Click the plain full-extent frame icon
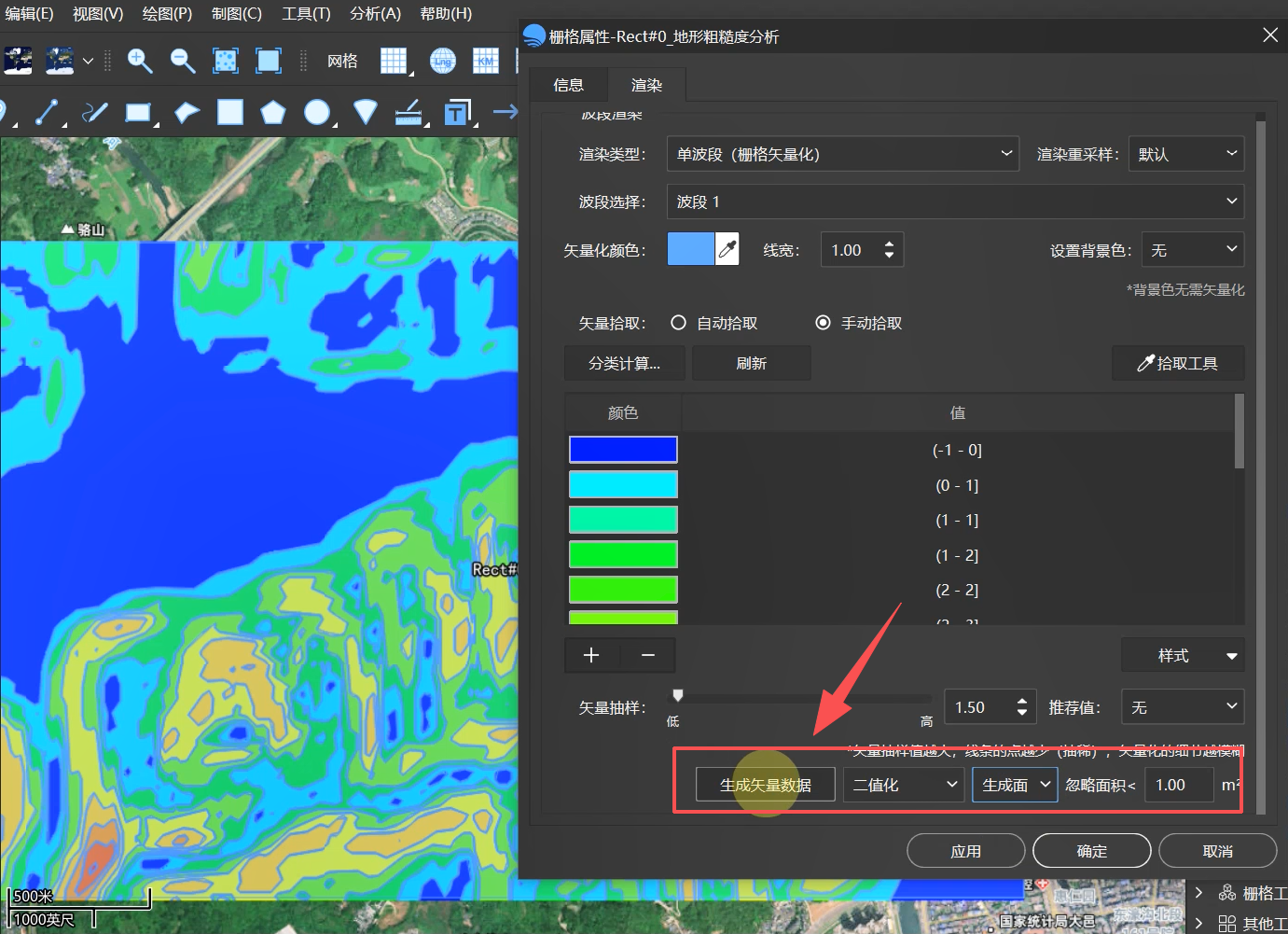 (269, 61)
